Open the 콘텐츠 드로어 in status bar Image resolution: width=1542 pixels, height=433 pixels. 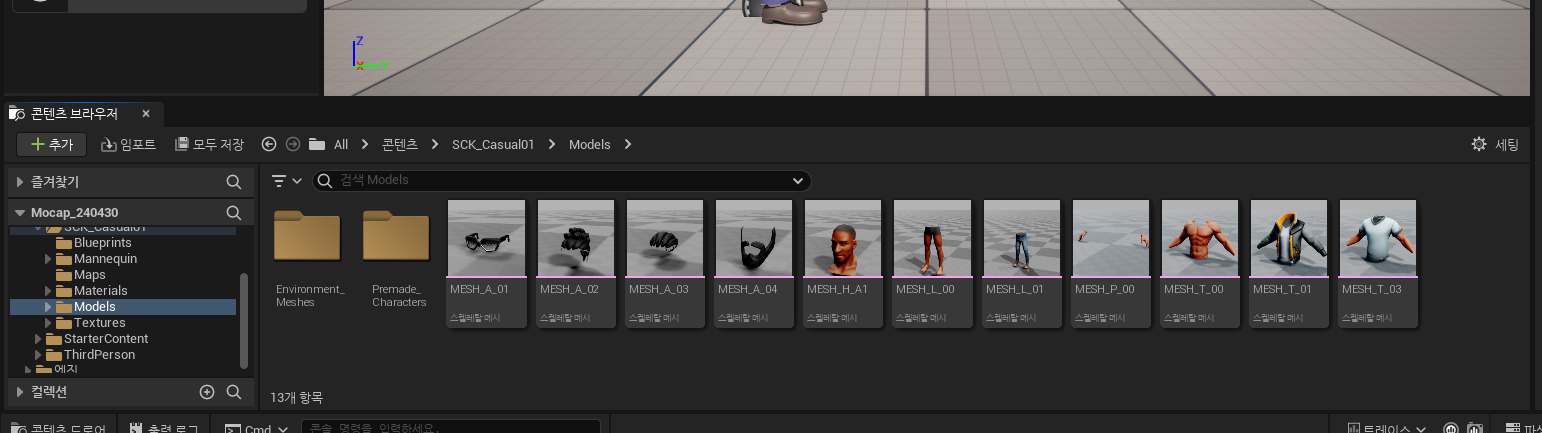tap(57, 428)
